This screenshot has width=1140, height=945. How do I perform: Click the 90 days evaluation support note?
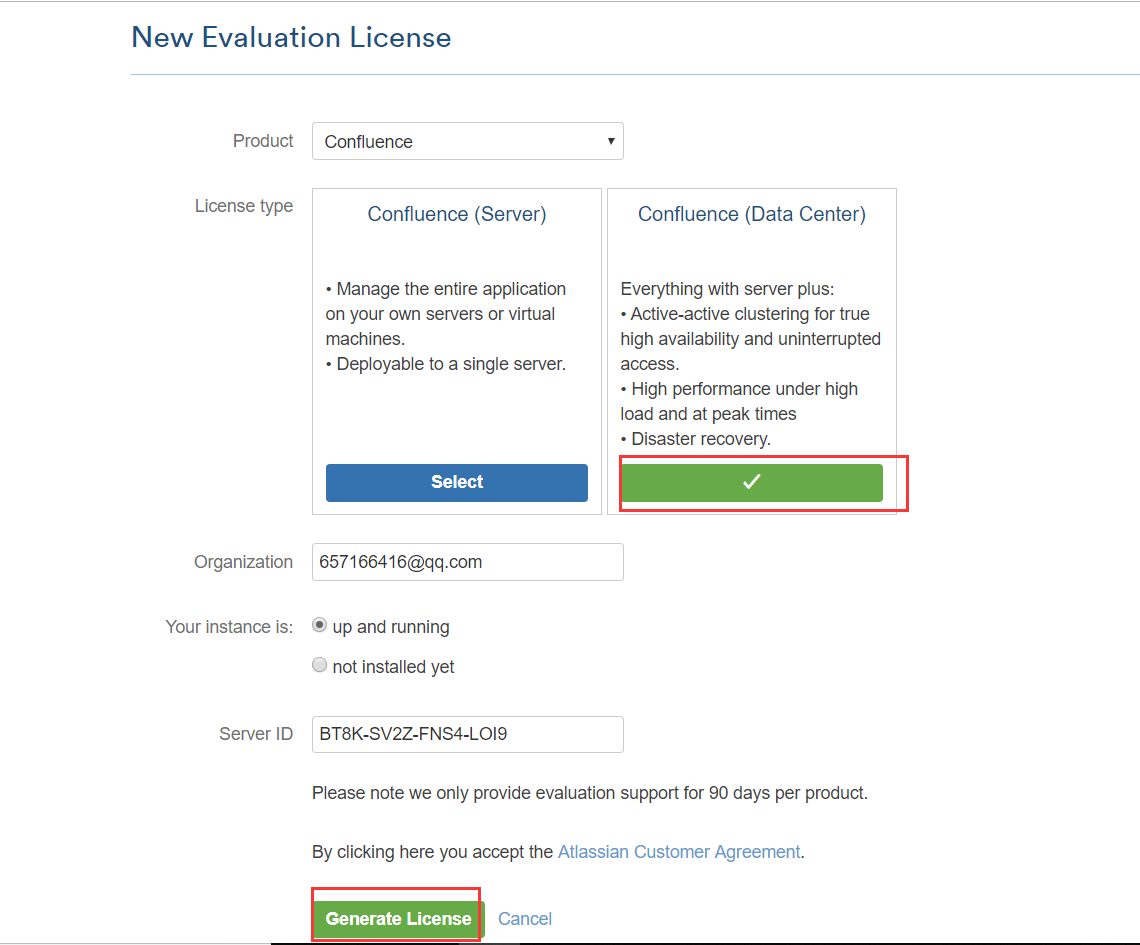pos(590,793)
